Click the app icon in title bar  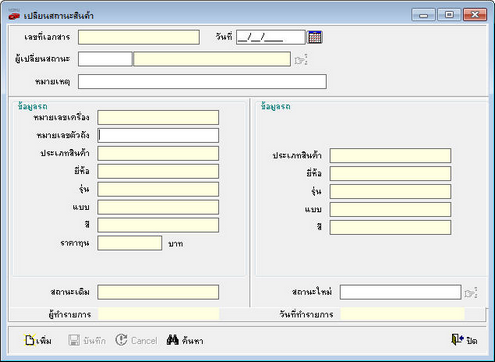[14, 15]
